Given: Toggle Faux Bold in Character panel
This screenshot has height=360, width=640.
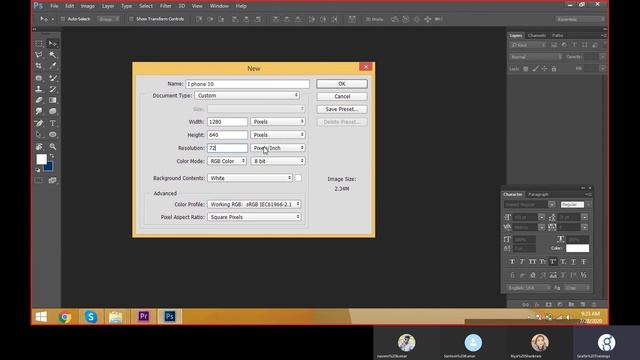Looking at the screenshot, I should coord(512,262).
